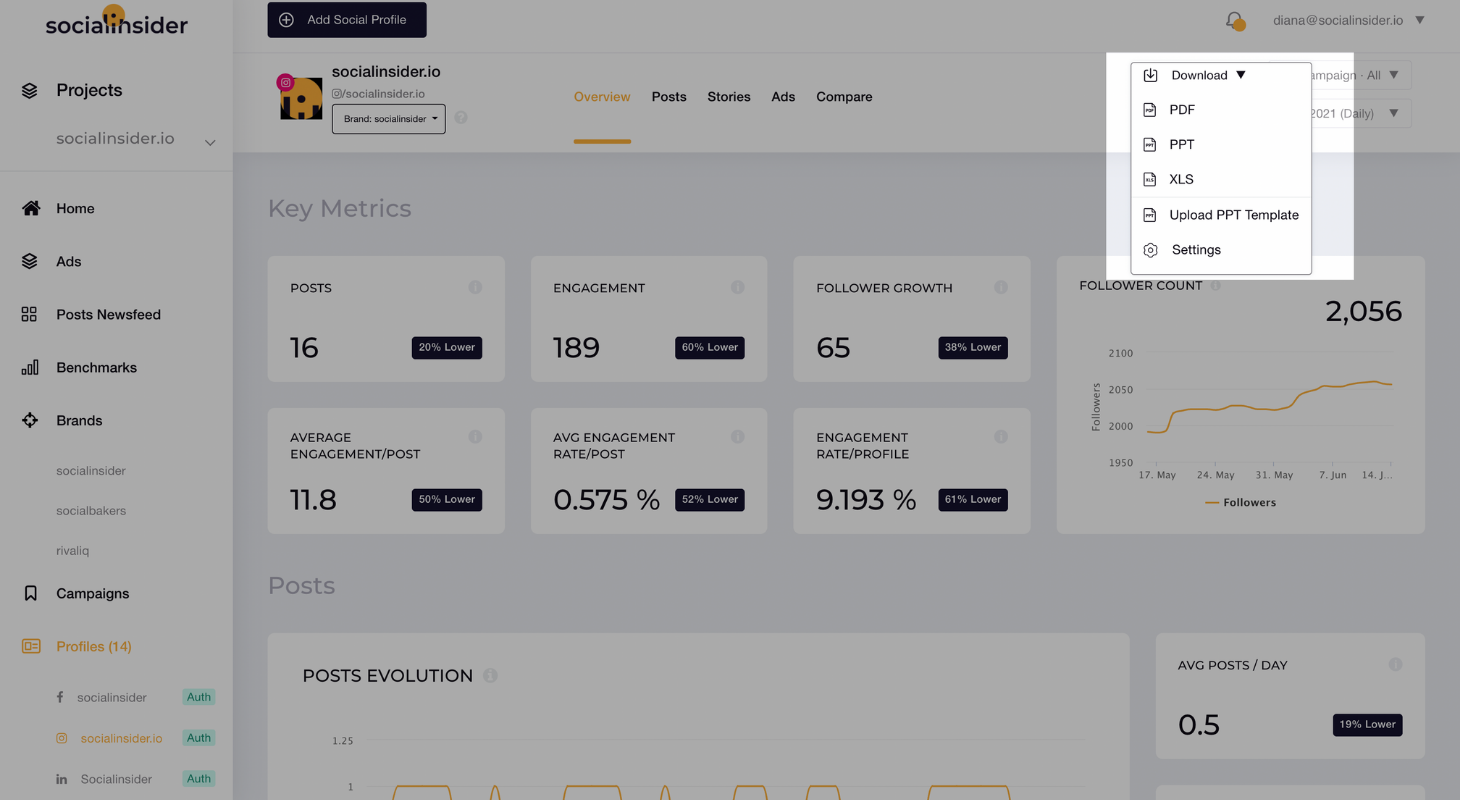Click the Instagram icon beside socialinsider.io

tap(61, 738)
